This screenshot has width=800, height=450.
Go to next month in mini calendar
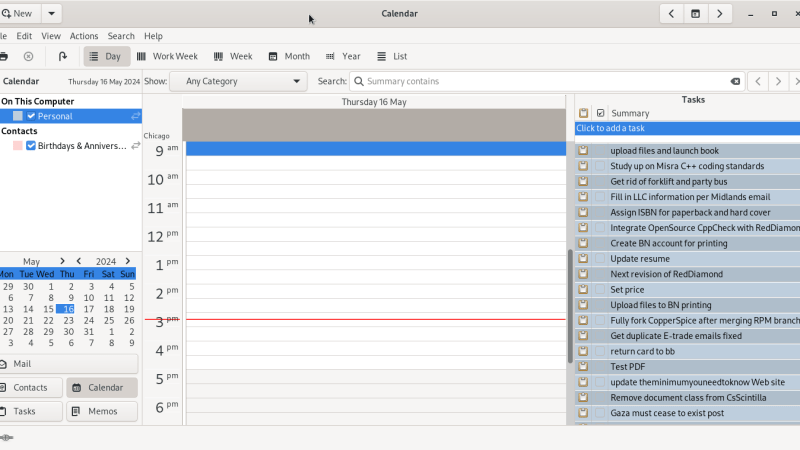[62, 261]
